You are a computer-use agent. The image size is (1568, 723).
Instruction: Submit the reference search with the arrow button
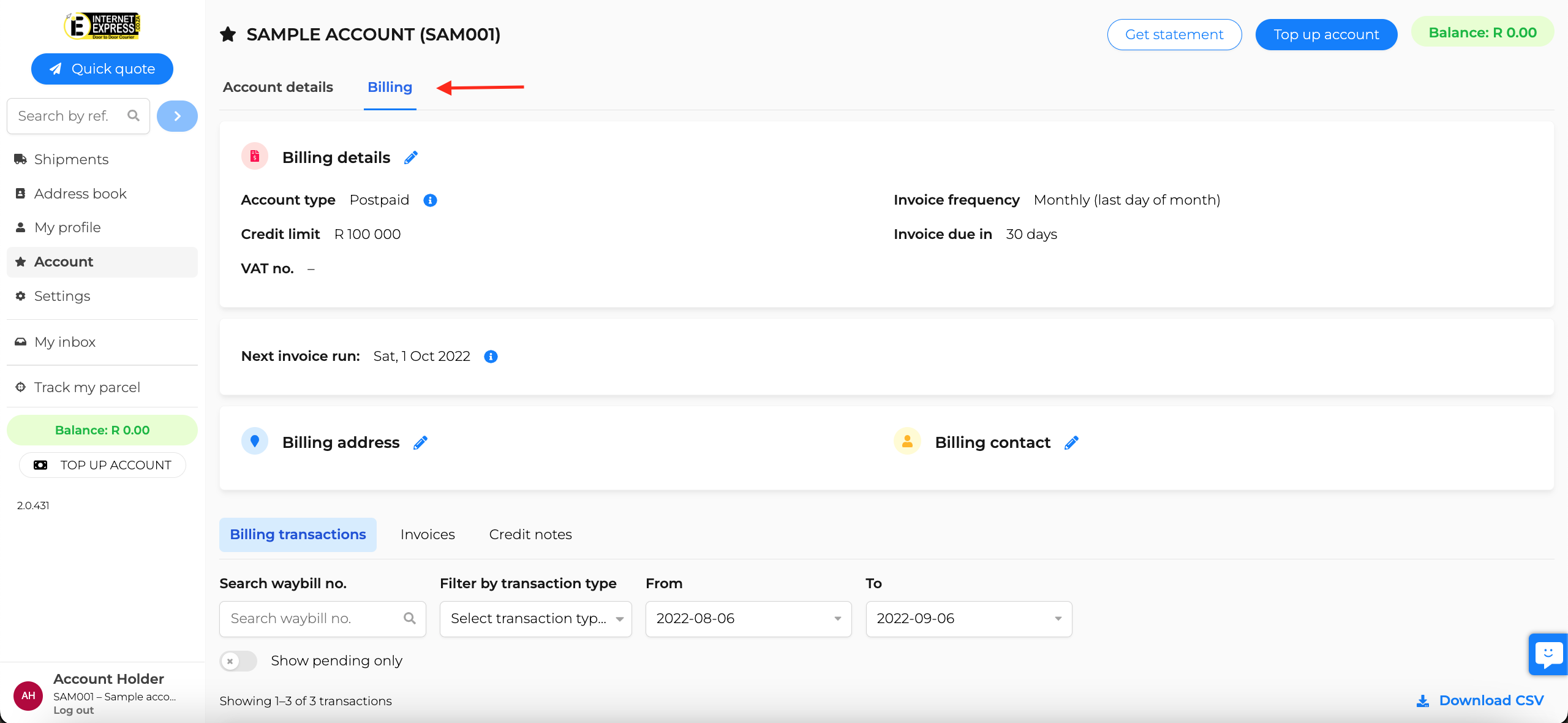point(177,116)
